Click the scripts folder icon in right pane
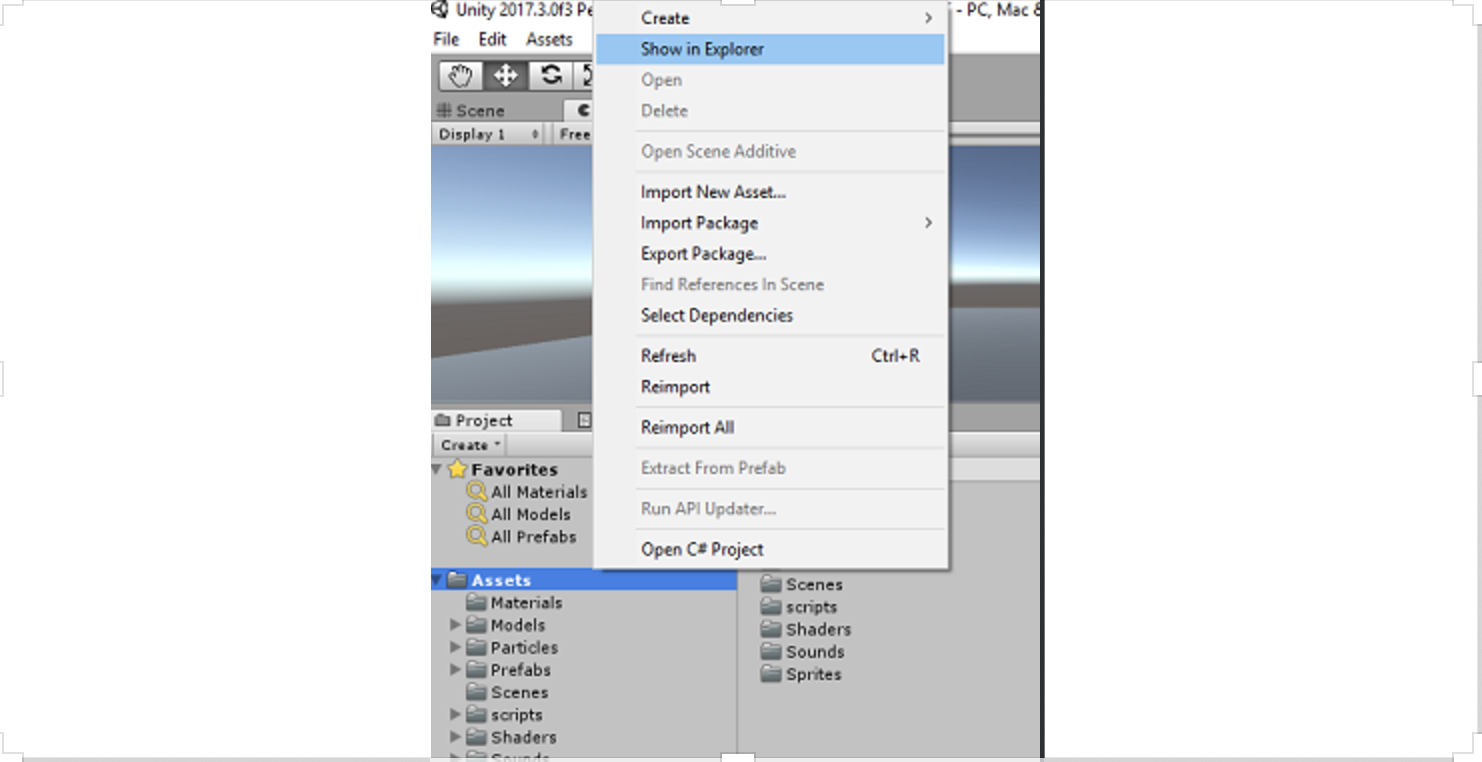1482x762 pixels. tap(770, 607)
